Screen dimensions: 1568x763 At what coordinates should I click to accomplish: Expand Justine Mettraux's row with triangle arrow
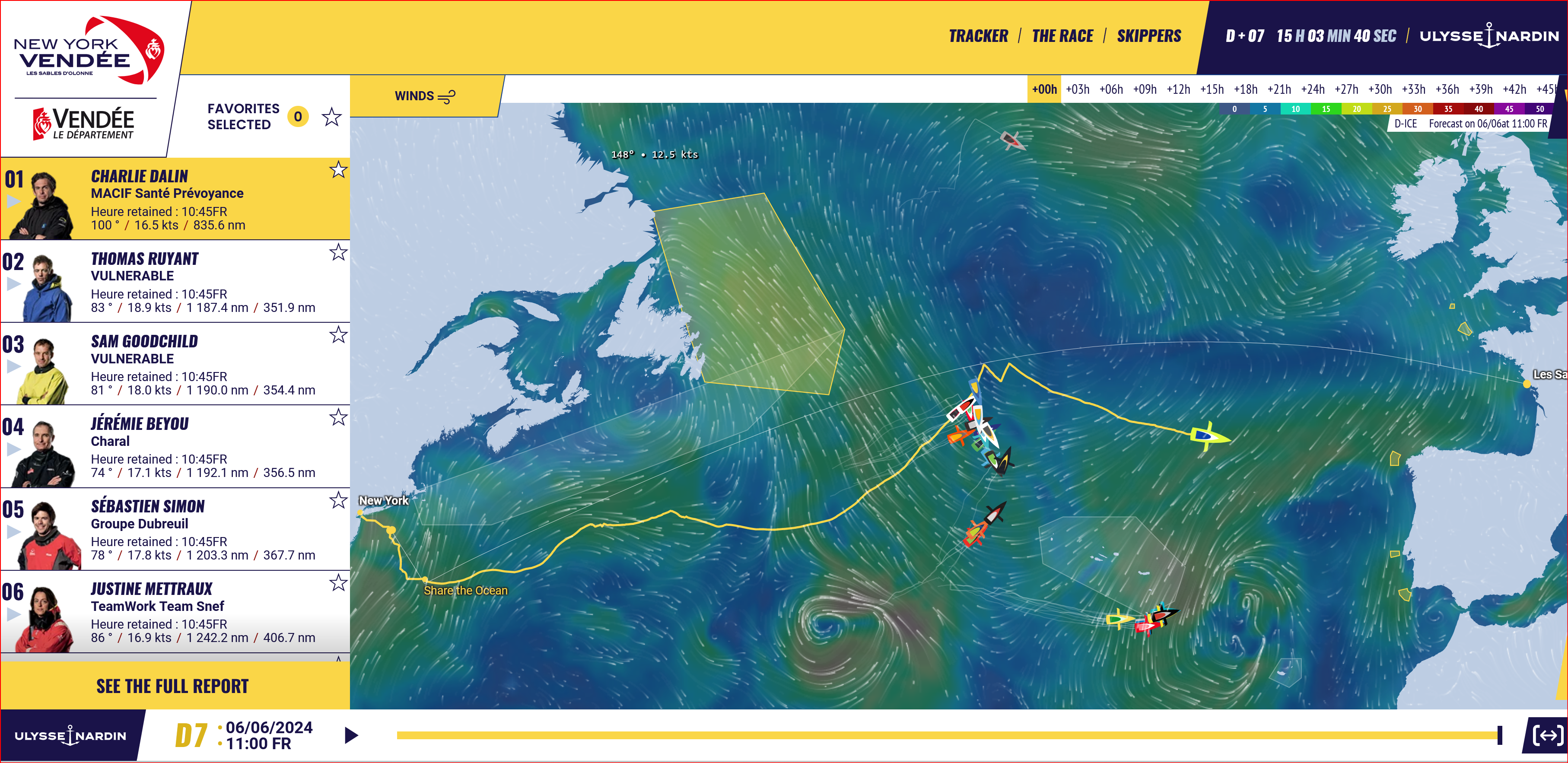tap(13, 614)
